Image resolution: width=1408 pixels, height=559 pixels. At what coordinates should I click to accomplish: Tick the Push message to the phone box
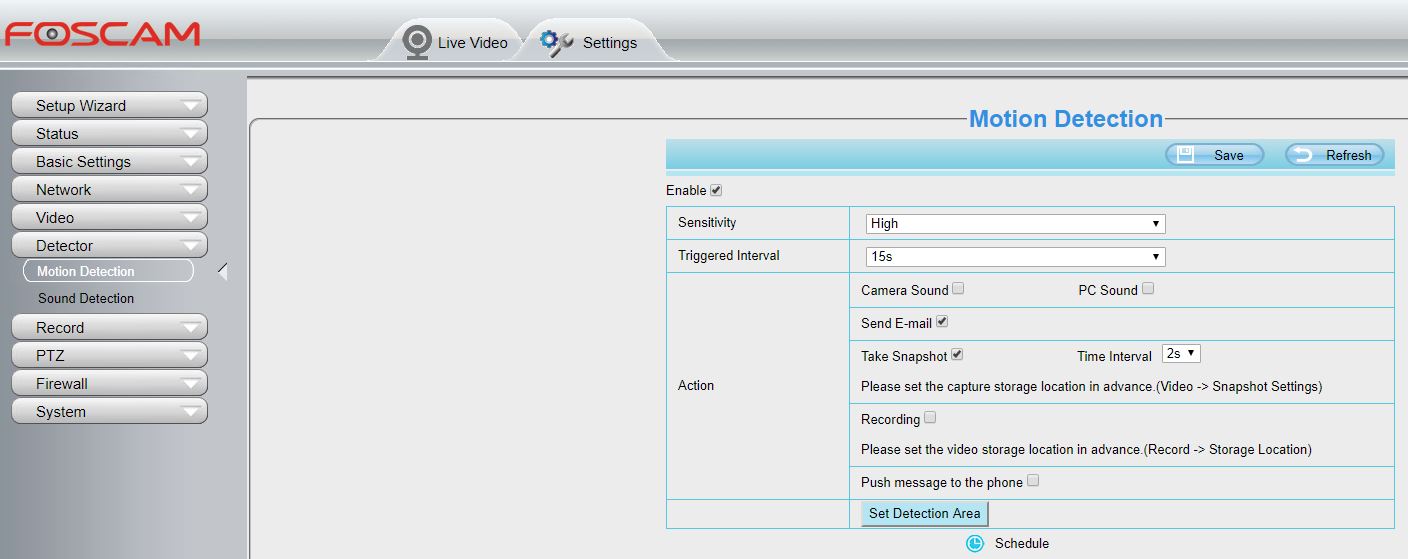coord(1033,481)
